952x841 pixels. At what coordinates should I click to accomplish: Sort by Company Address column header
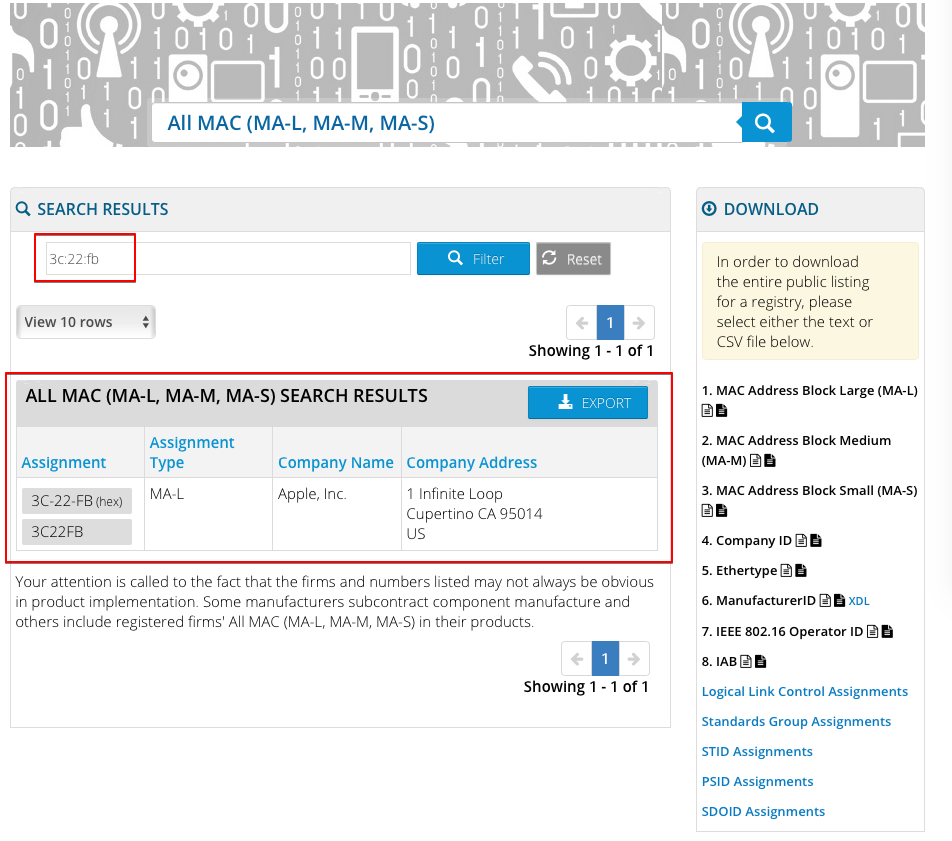pos(472,463)
